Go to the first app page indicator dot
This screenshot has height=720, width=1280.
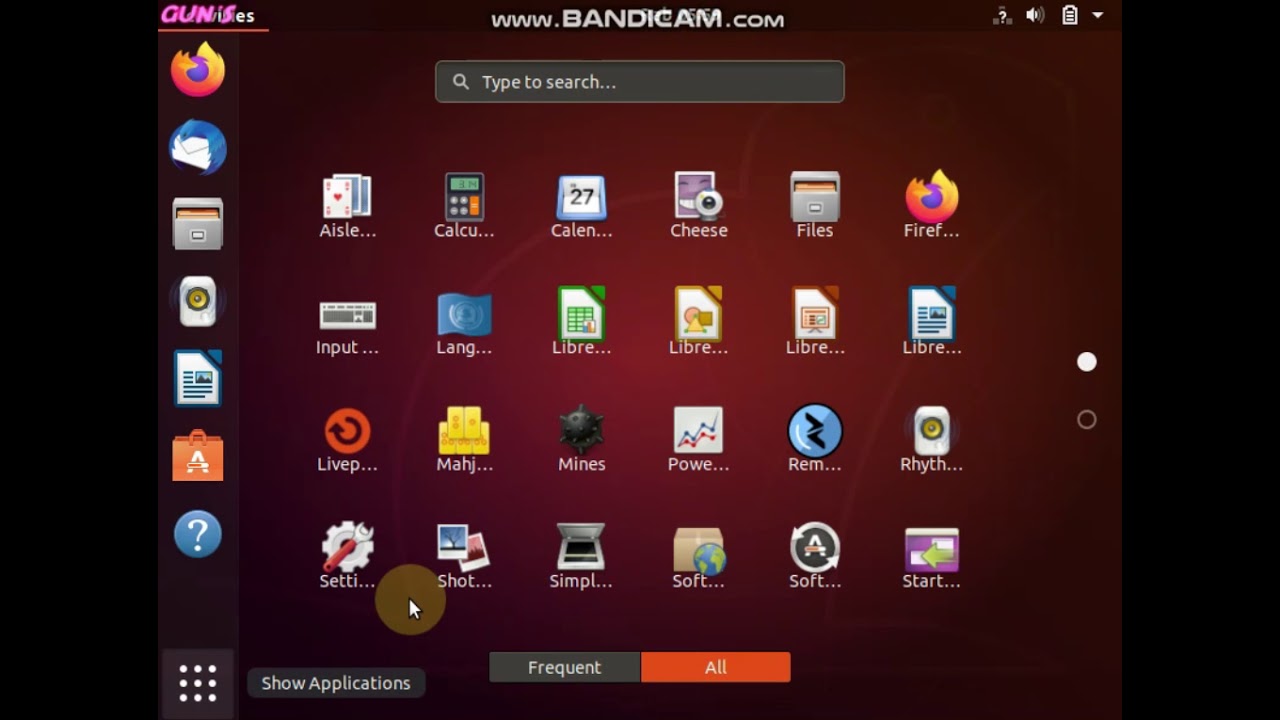[1087, 362]
